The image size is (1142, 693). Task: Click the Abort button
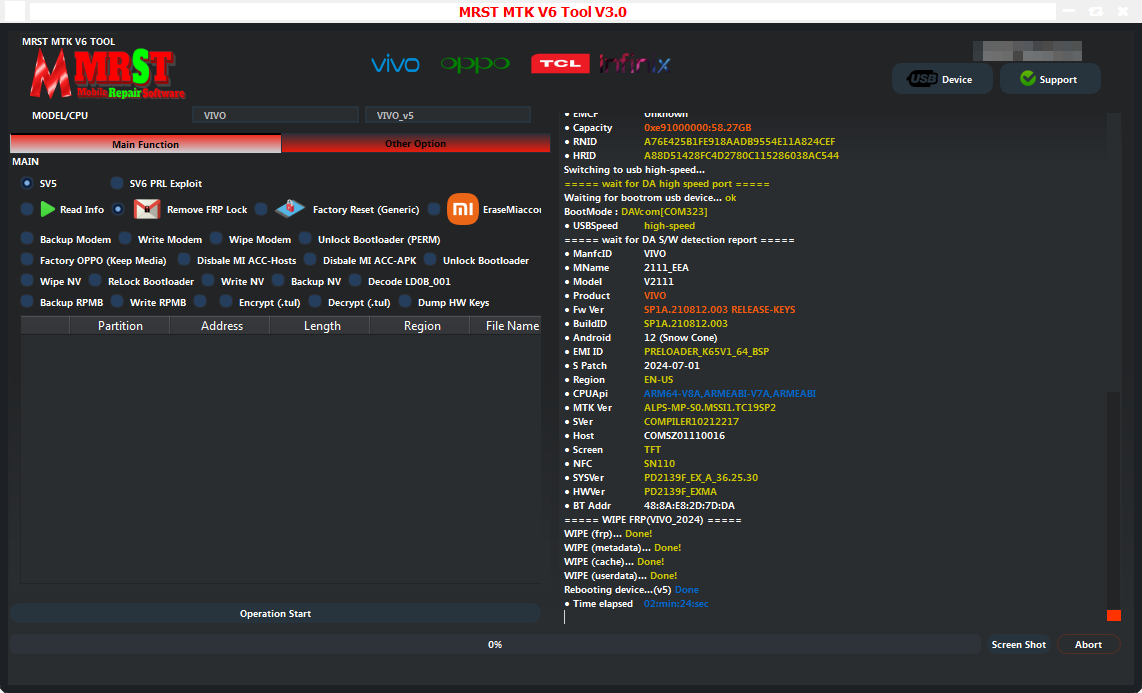tap(1088, 644)
